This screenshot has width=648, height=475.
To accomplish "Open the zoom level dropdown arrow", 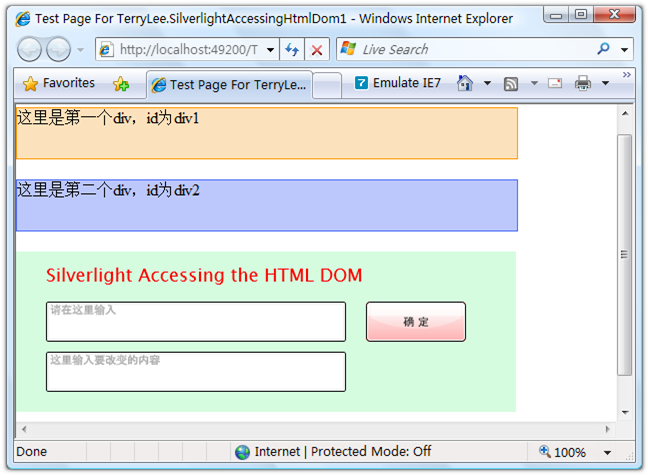I will [606, 452].
